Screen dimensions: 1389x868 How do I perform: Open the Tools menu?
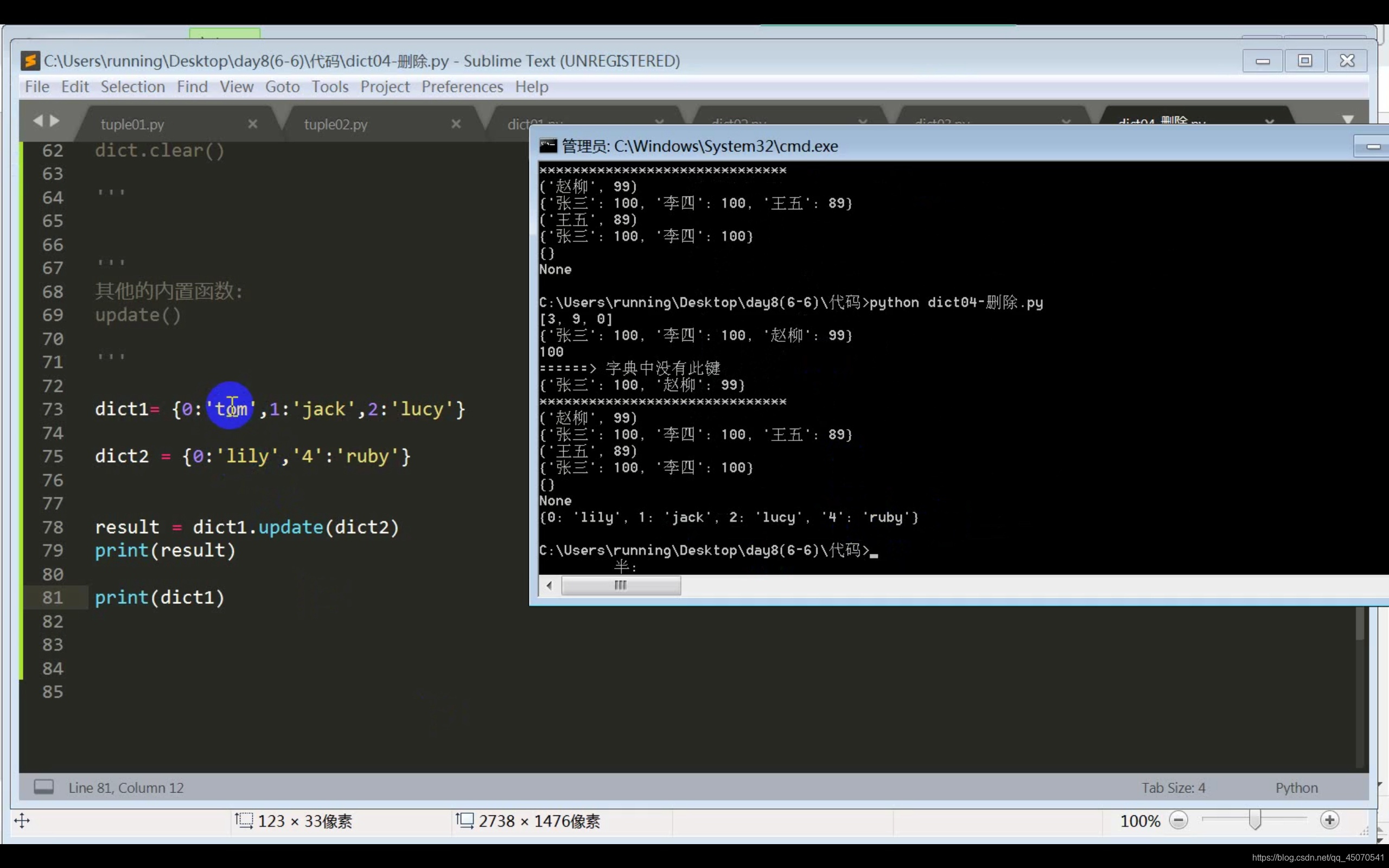click(x=330, y=87)
